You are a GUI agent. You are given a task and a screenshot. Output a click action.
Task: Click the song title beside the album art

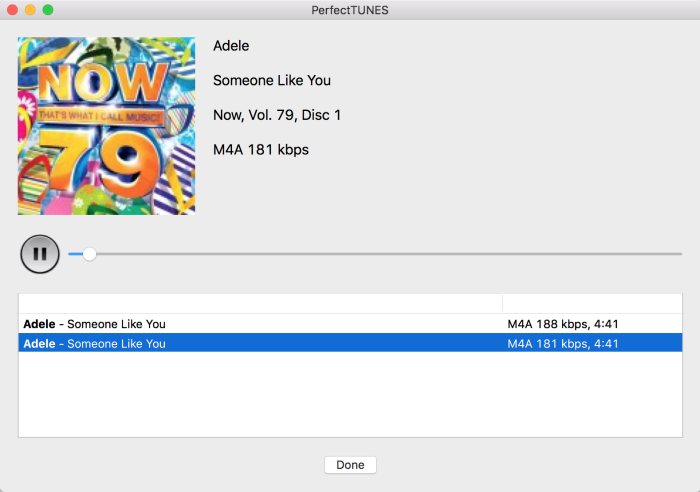click(x=272, y=80)
